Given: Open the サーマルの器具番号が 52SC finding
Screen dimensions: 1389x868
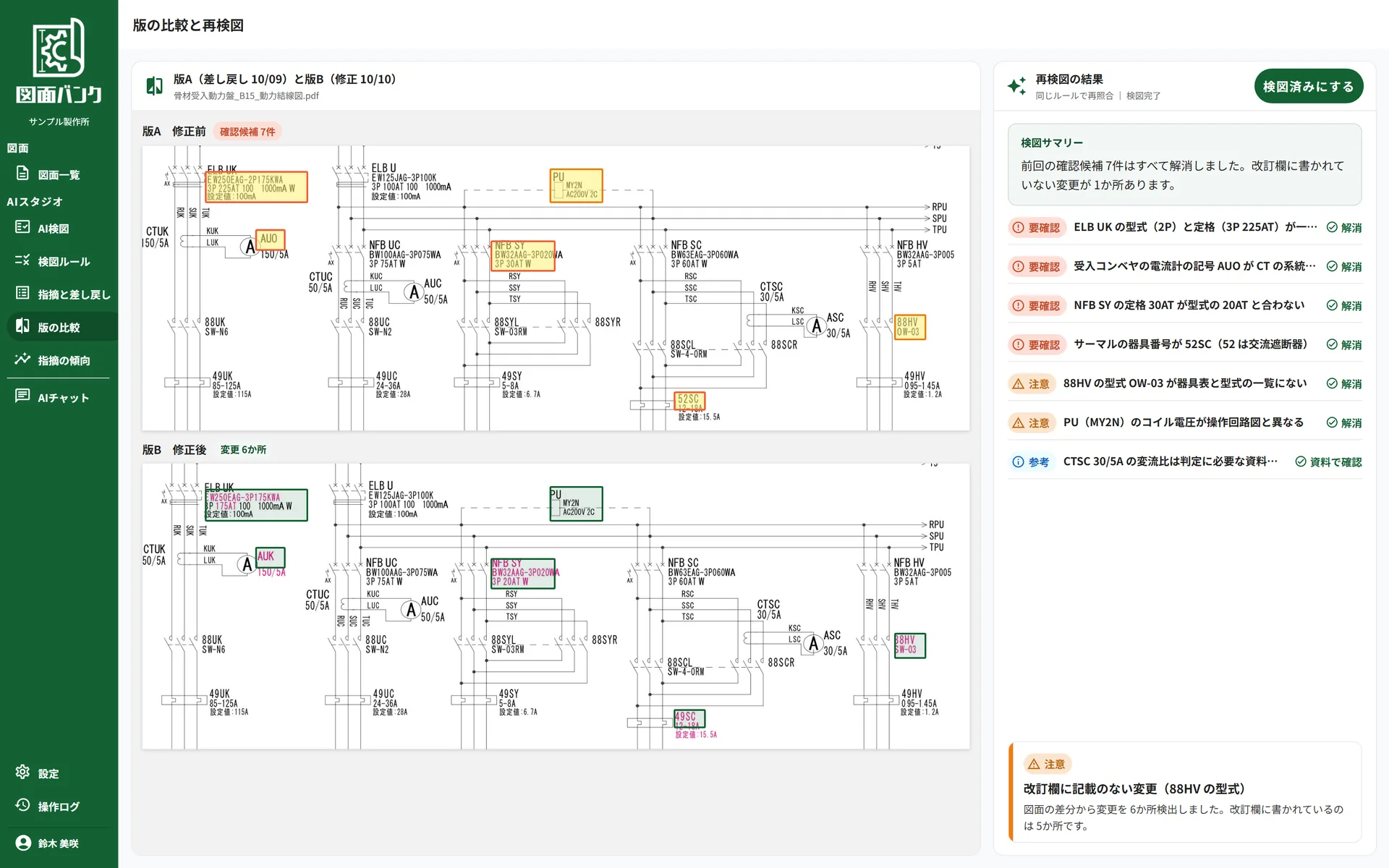Looking at the screenshot, I should coord(1185,344).
